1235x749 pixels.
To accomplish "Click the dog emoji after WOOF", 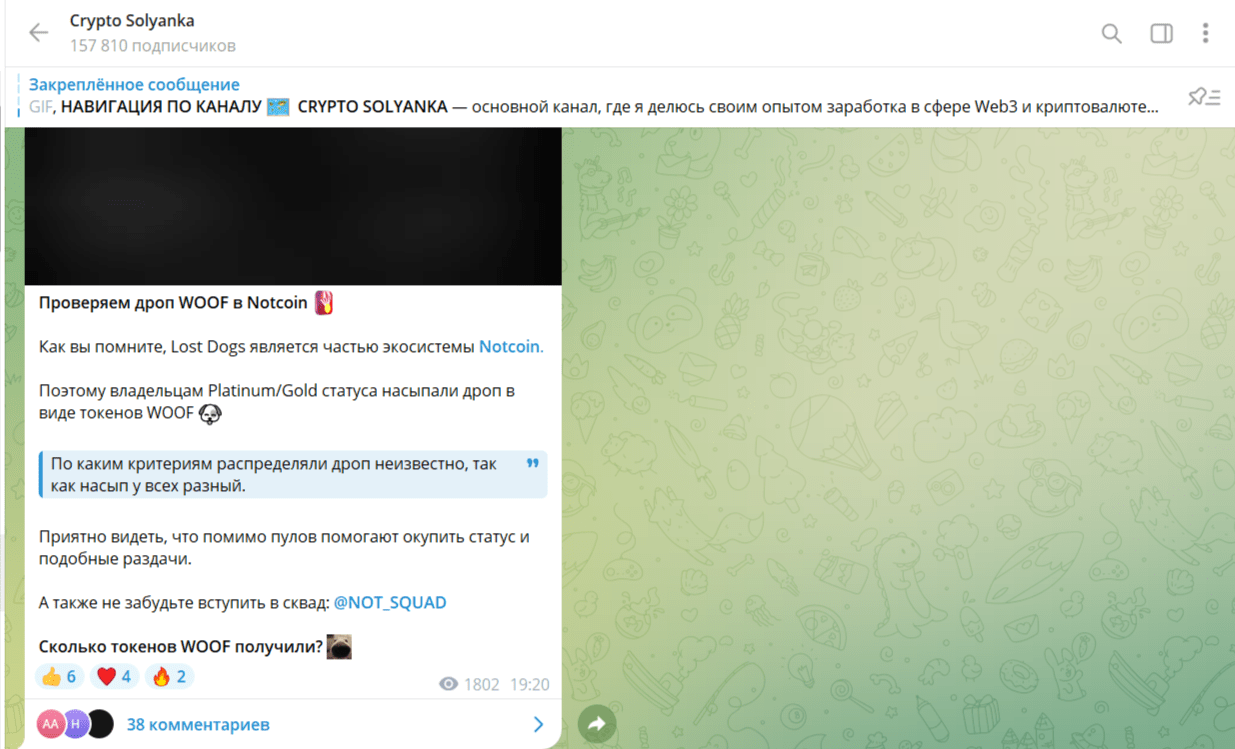I will tap(210, 413).
